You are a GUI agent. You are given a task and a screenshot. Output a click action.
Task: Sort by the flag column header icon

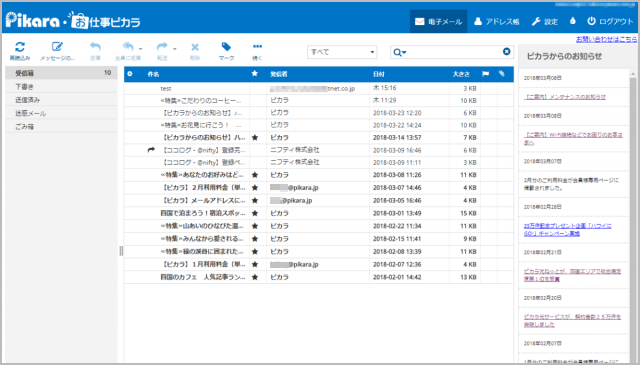tap(485, 74)
